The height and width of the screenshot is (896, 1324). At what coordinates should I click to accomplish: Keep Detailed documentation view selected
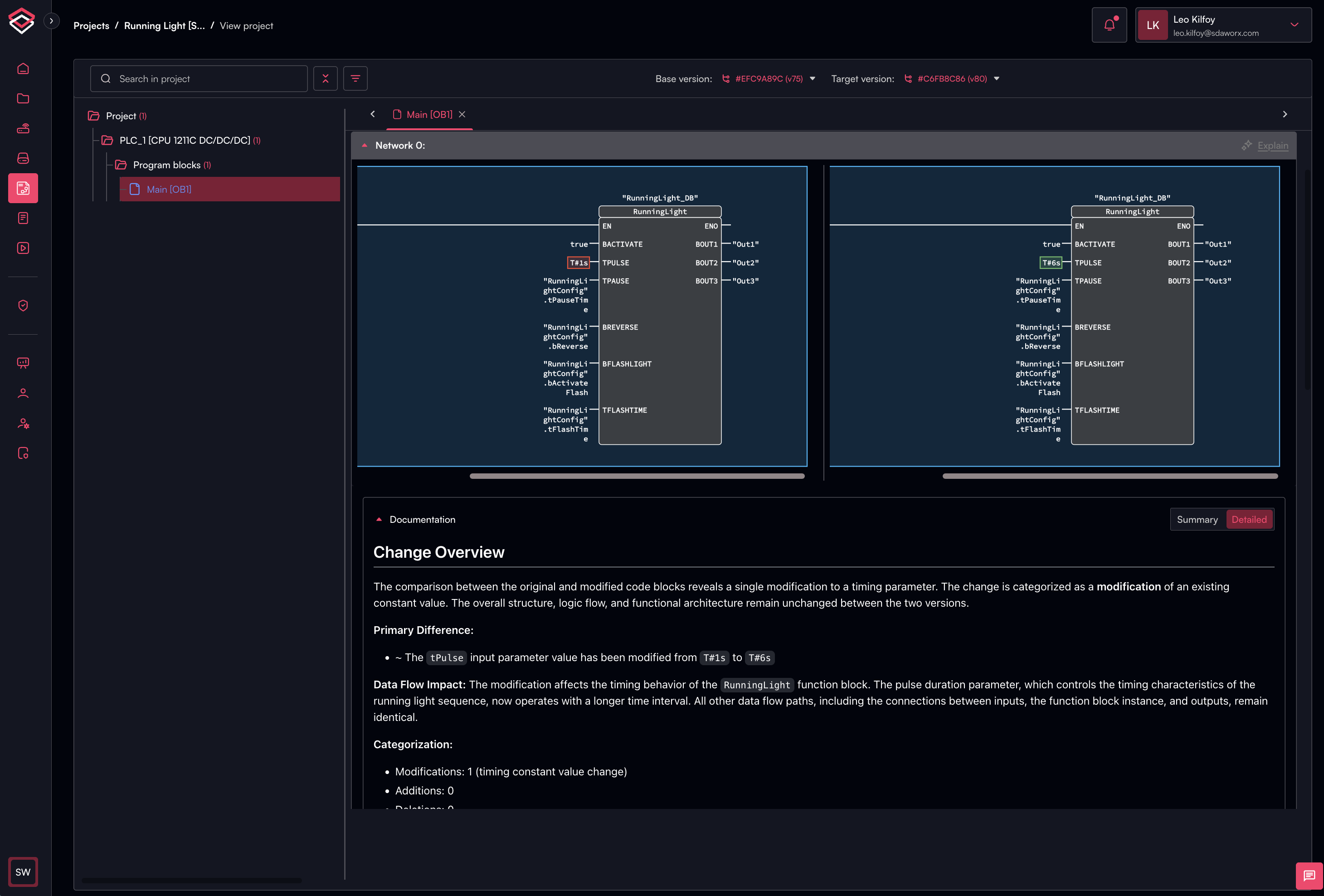tap(1249, 519)
